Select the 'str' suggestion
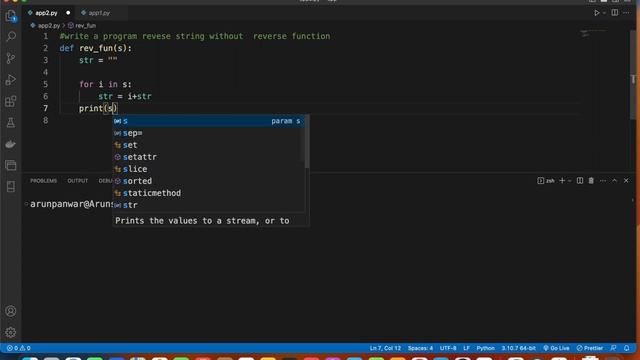Image resolution: width=640 pixels, height=360 pixels. (209, 205)
